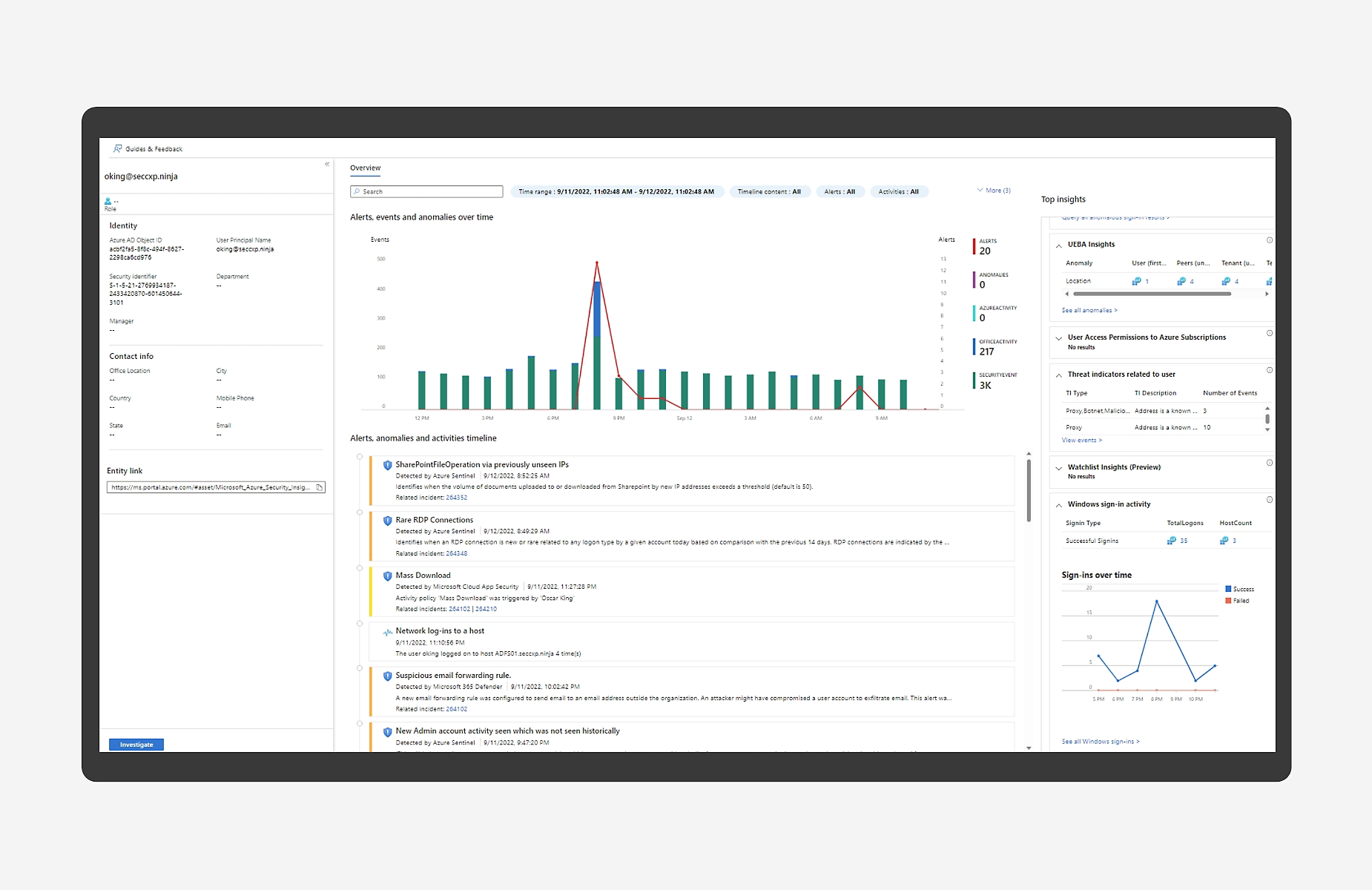
Task: Open the UEBA Insights info icon
Action: pos(1269,240)
